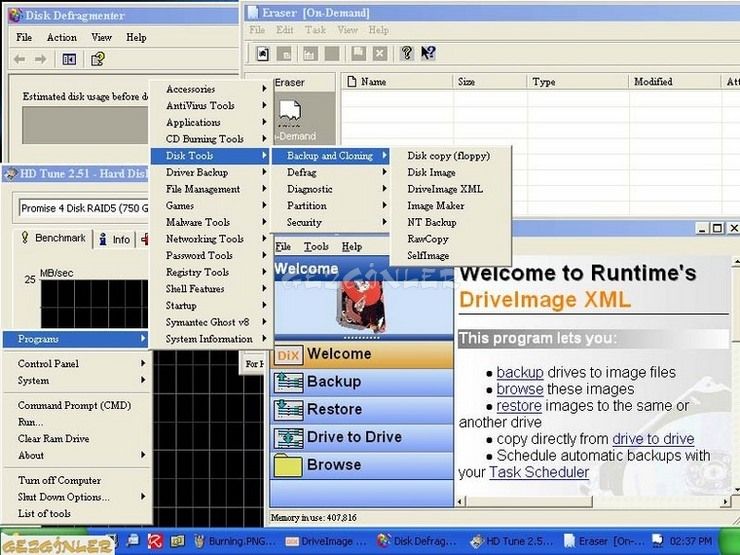This screenshot has width=740, height=555.
Task: Expand CD Burning Tools submenu
Action: click(211, 139)
